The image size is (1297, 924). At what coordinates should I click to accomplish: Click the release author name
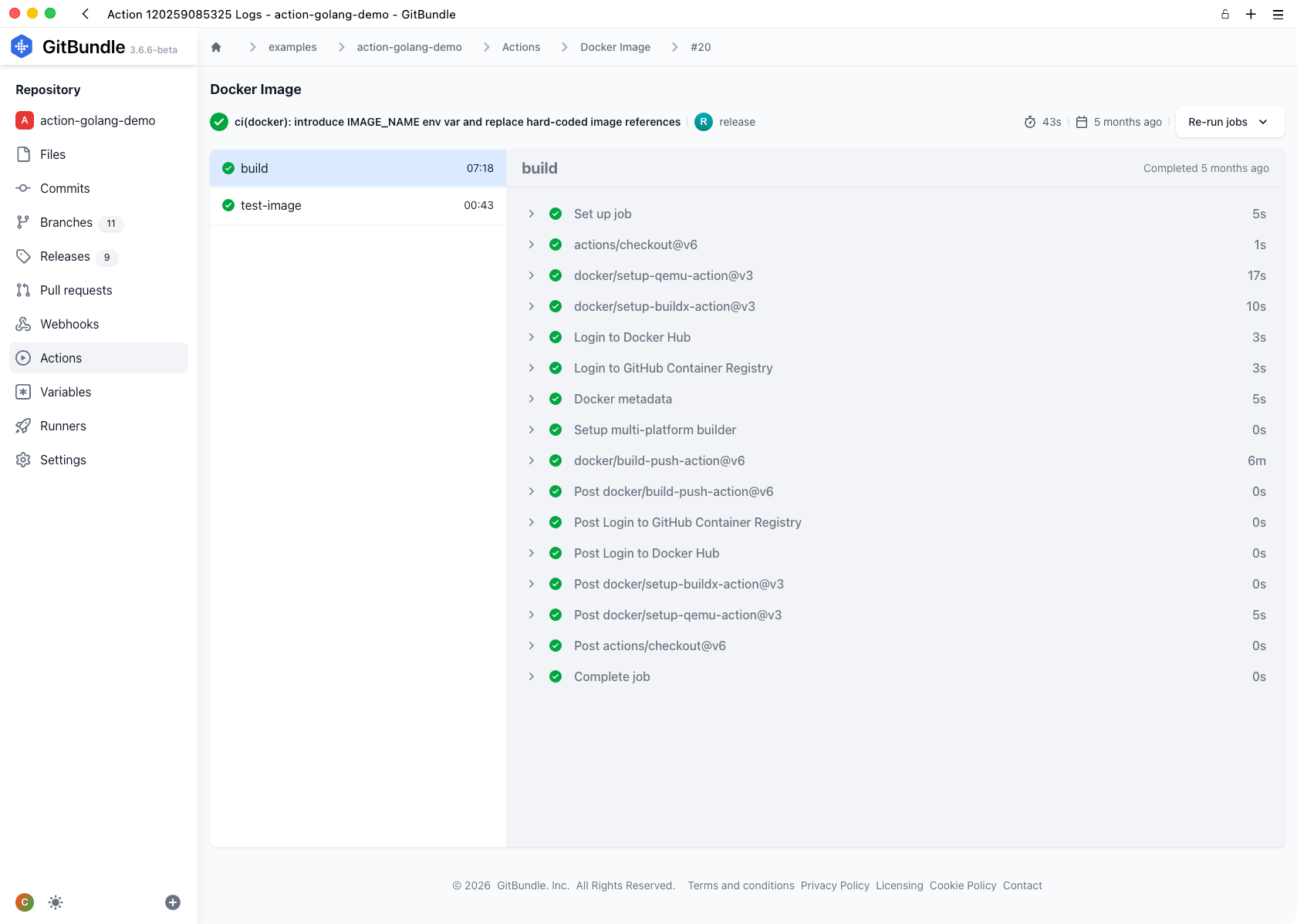pos(737,122)
